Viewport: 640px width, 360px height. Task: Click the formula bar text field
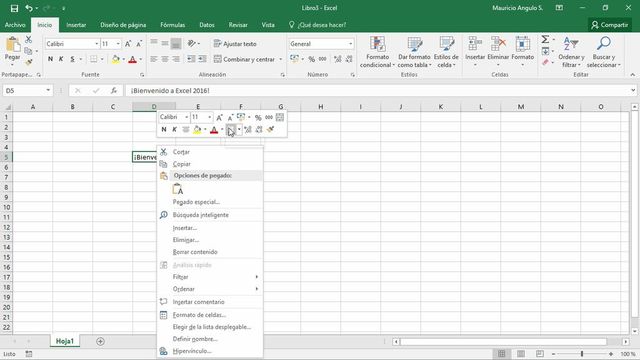(x=378, y=91)
